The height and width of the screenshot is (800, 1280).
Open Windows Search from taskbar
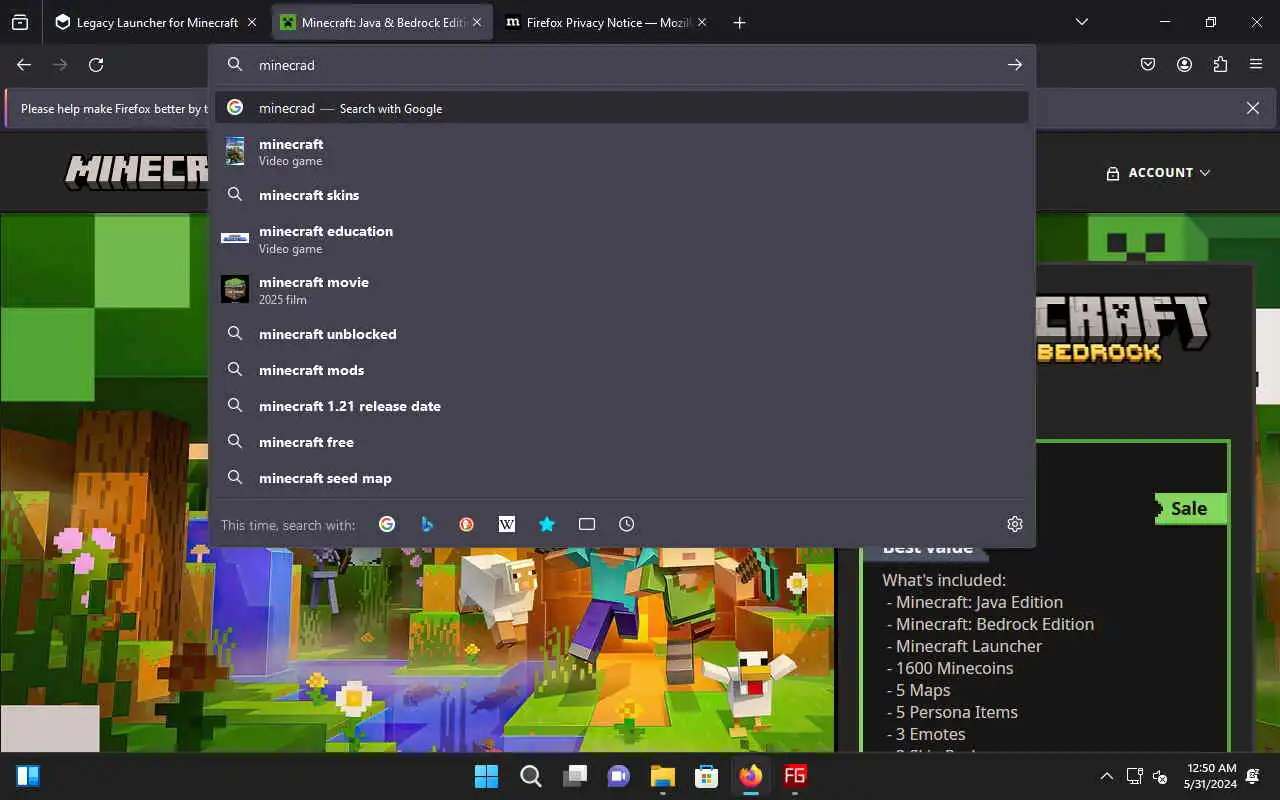tap(530, 776)
